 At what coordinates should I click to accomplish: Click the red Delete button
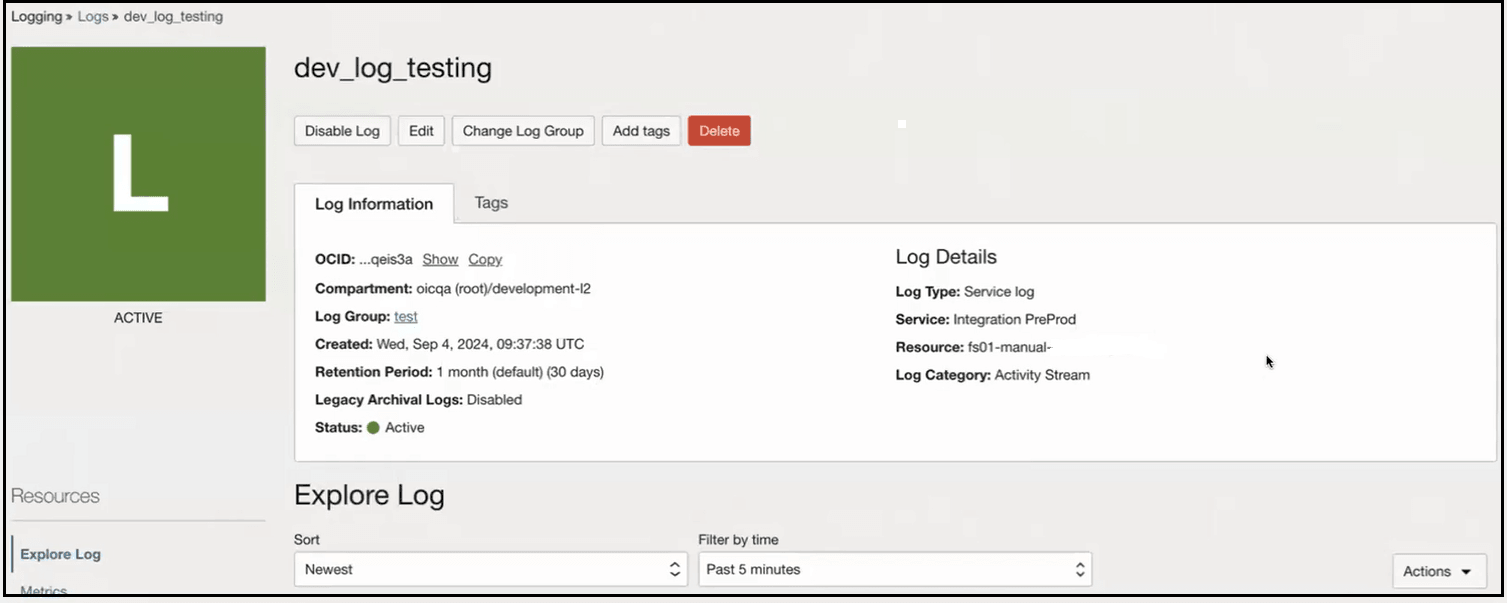(719, 131)
